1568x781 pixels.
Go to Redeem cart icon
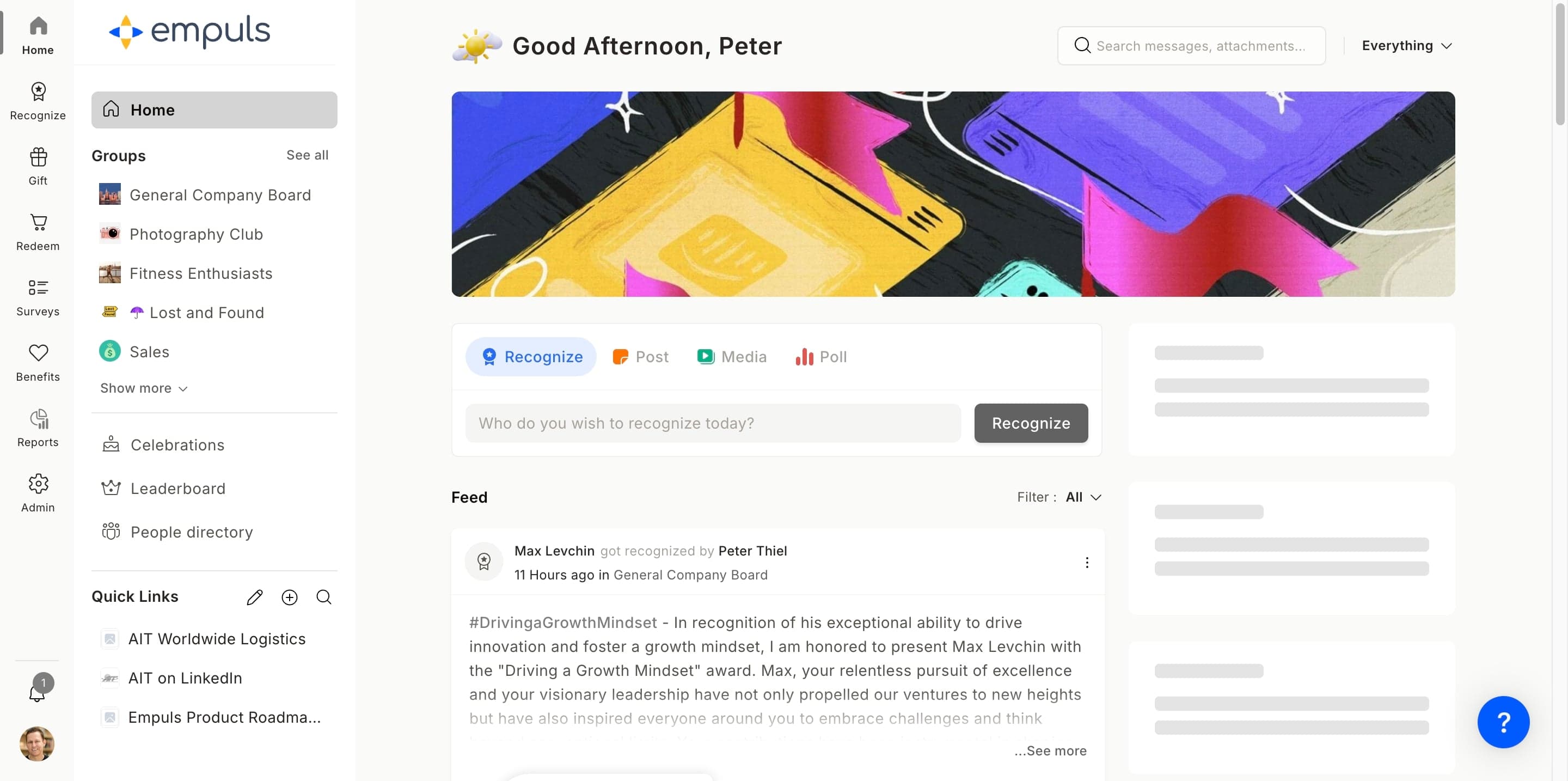click(x=38, y=222)
